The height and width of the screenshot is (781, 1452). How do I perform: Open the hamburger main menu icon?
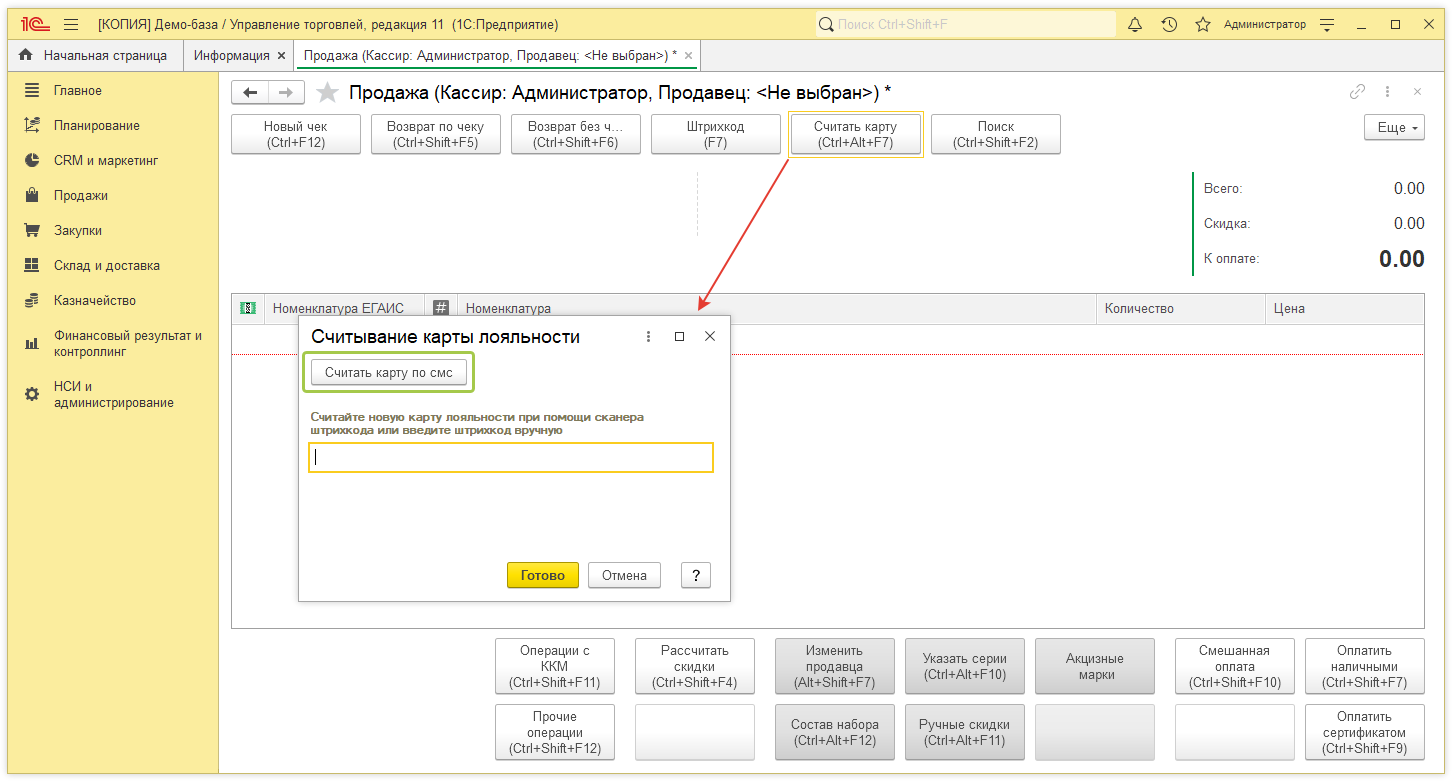(x=71, y=24)
